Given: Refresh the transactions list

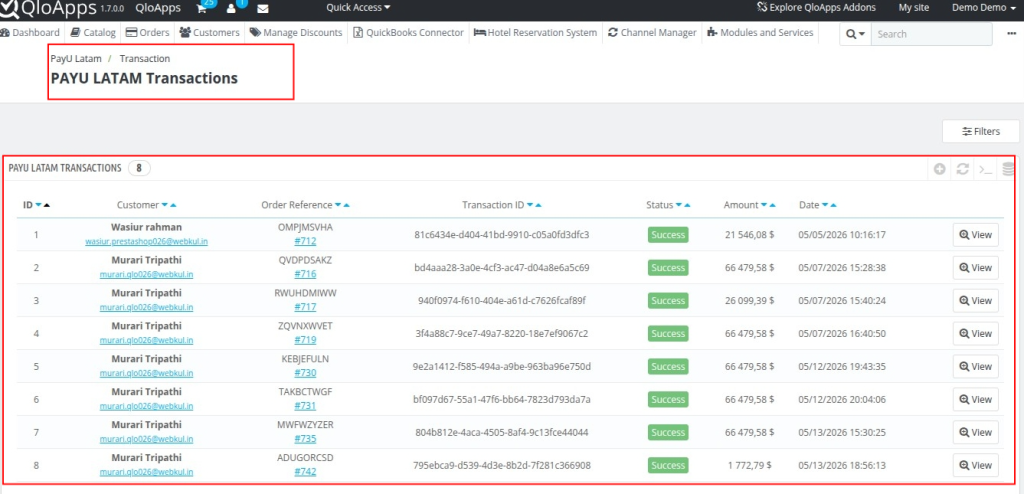Looking at the screenshot, I should tap(962, 169).
